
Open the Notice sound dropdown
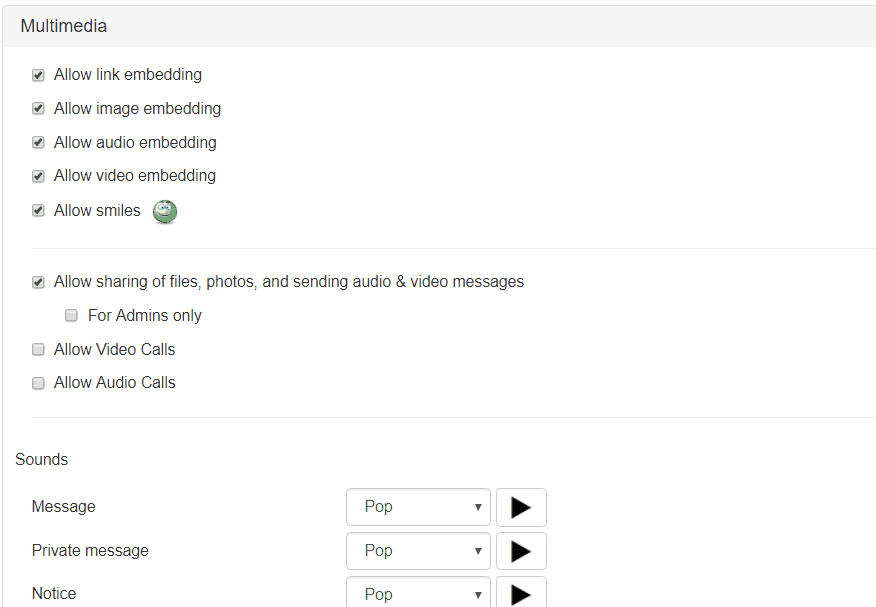pyautogui.click(x=418, y=593)
